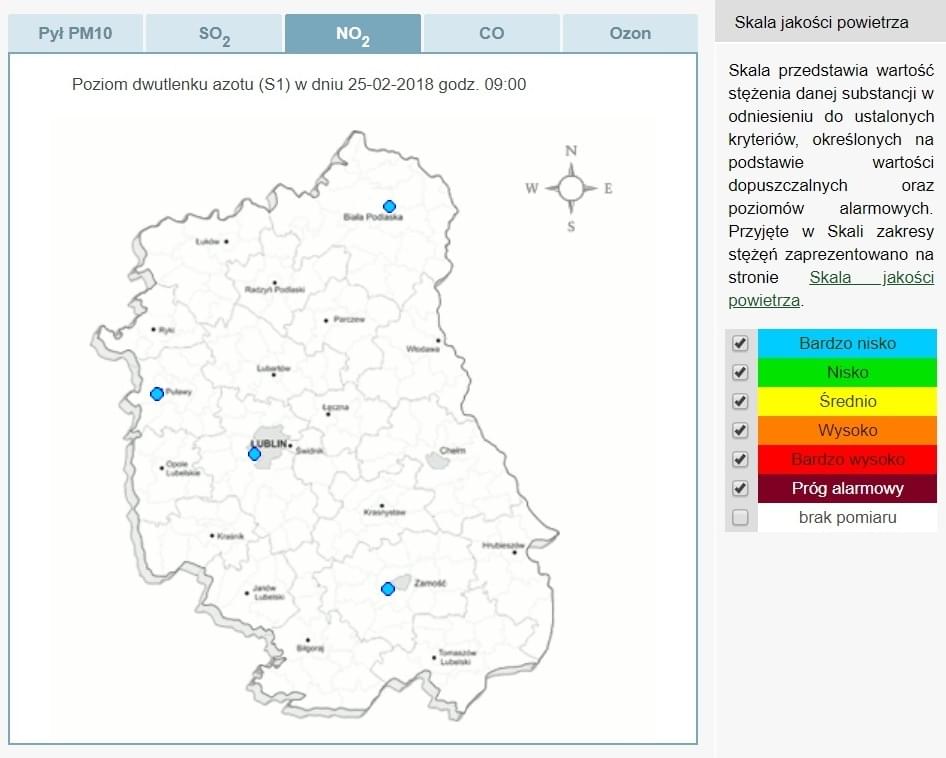This screenshot has width=946, height=758.
Task: Select the Lublin blue station marker
Action: tap(254, 454)
